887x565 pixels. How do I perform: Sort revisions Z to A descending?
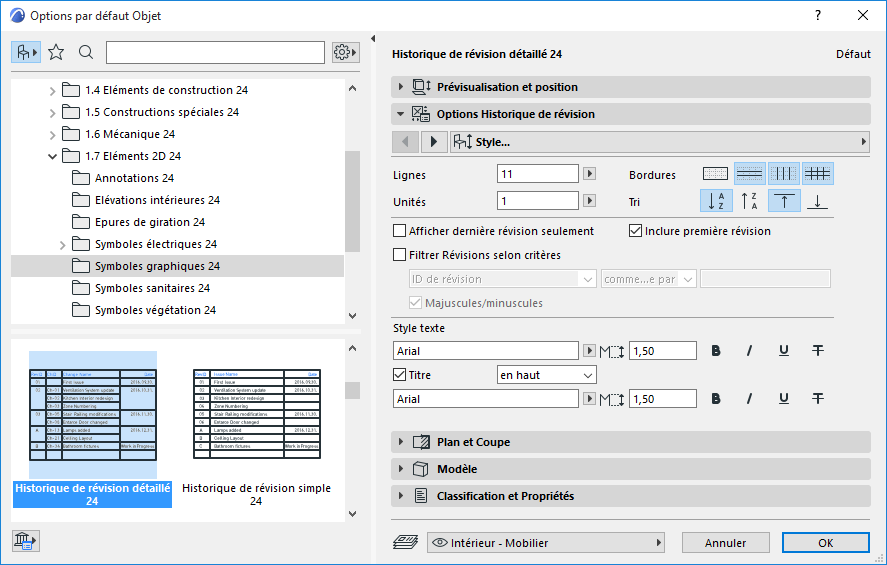coord(750,201)
